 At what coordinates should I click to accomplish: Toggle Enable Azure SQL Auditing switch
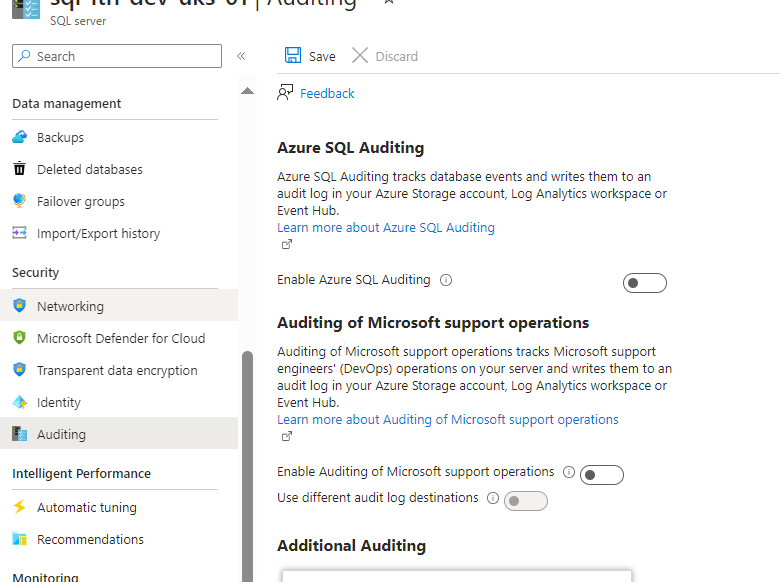tap(645, 283)
